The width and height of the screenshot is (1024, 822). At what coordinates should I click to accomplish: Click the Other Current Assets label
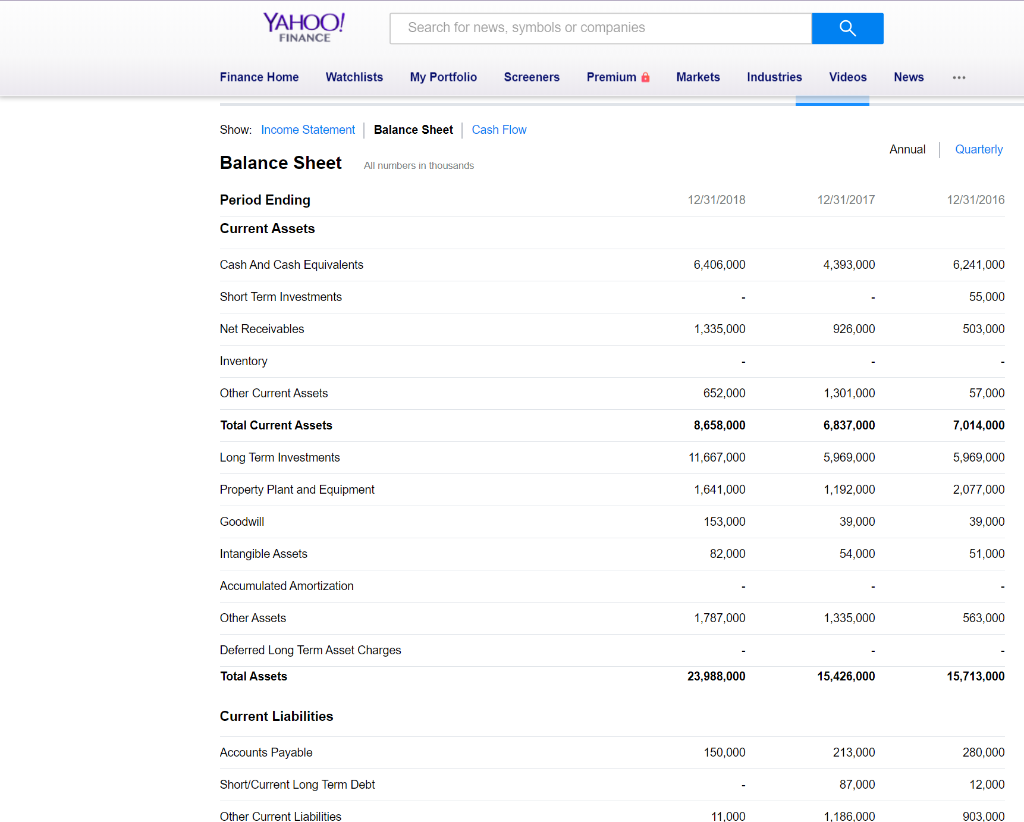tap(274, 393)
